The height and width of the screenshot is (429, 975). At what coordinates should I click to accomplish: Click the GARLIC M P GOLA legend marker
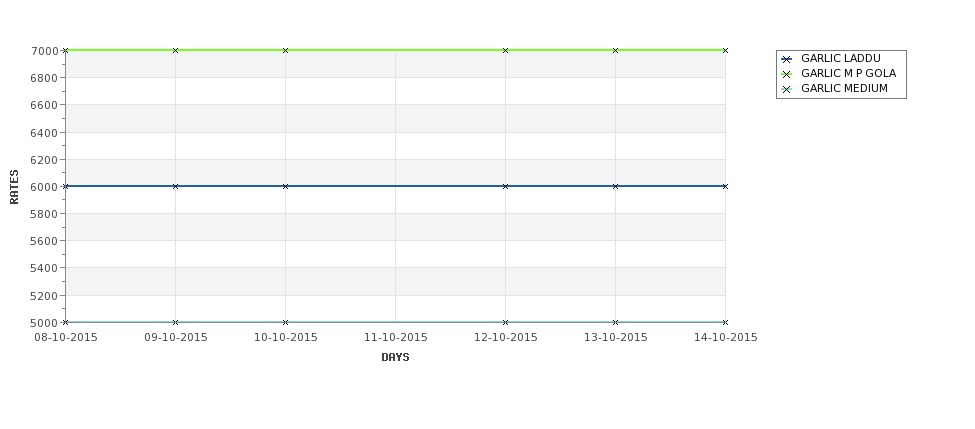coord(786,74)
